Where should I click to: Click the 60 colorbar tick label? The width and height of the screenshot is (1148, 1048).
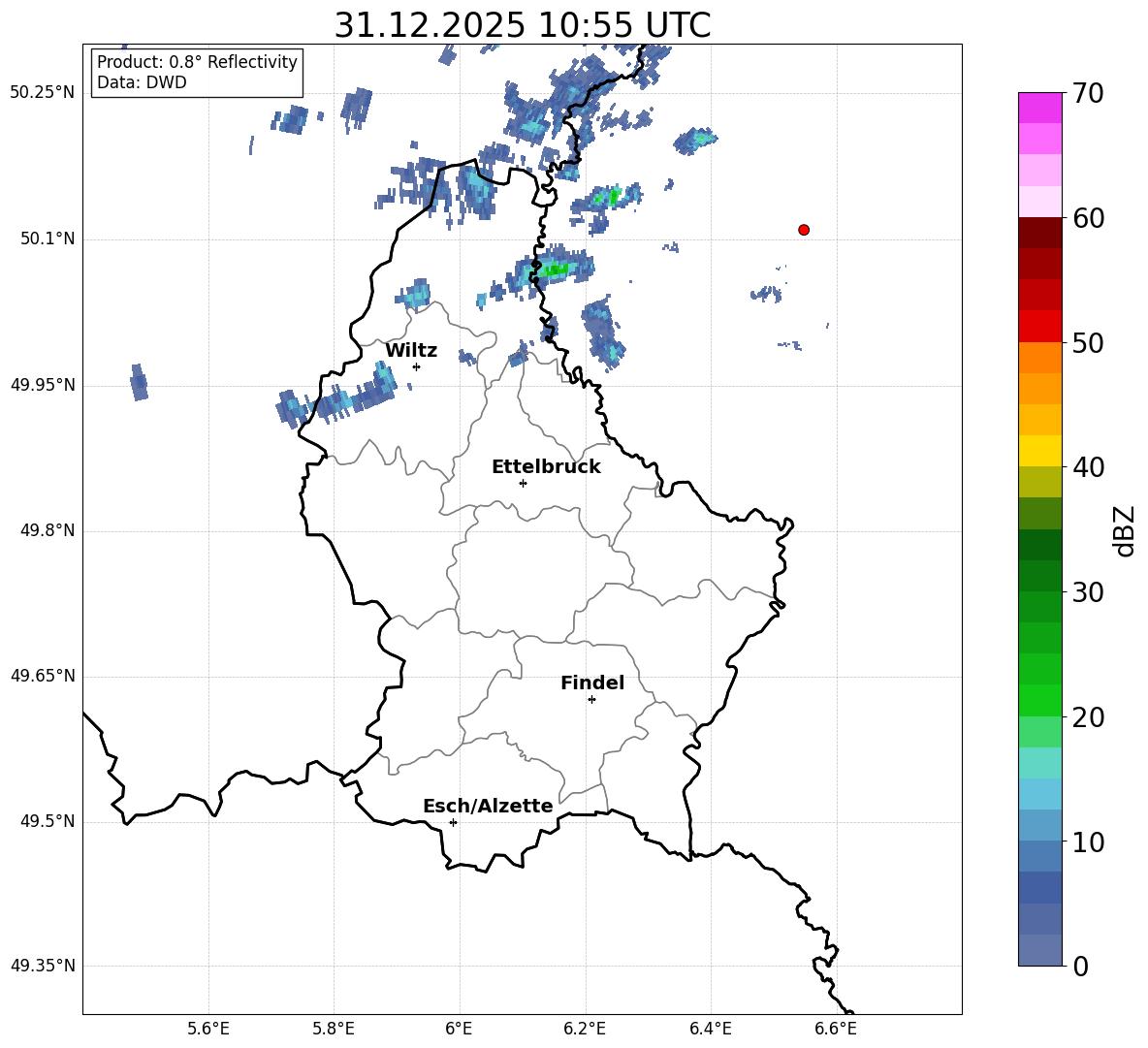click(x=1087, y=218)
